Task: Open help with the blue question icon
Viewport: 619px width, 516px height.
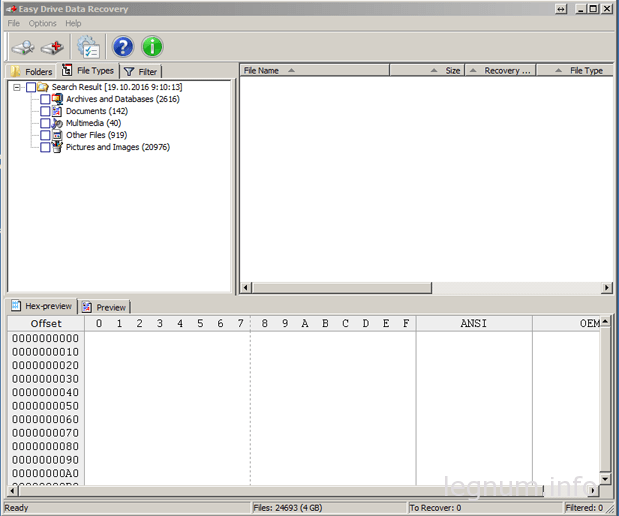Action: [x=123, y=47]
